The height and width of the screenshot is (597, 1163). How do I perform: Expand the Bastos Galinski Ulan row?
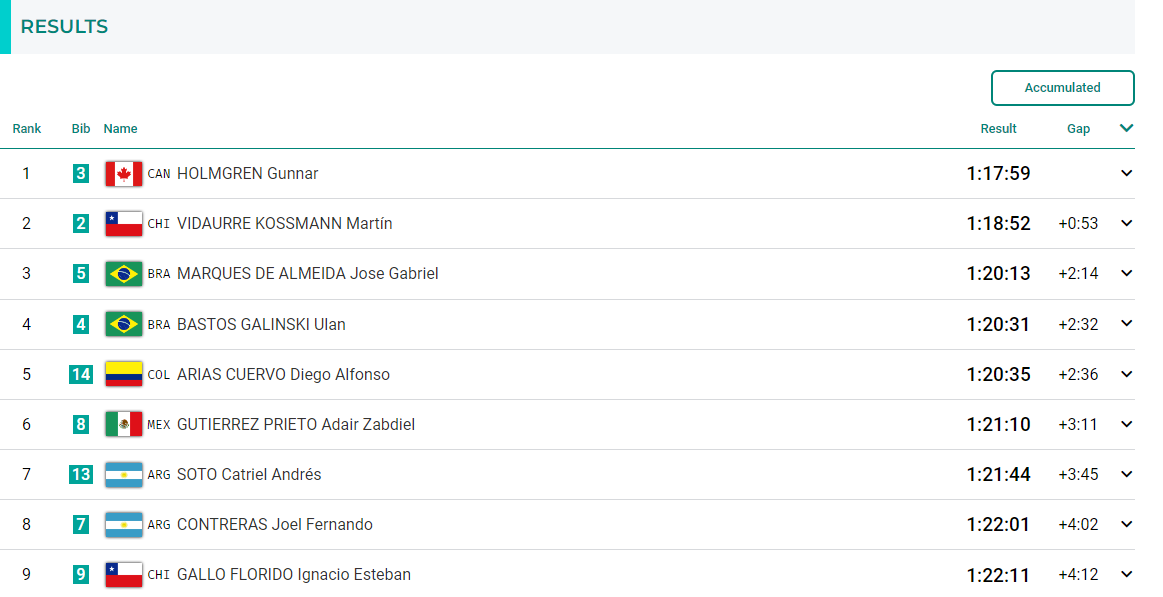click(1126, 324)
